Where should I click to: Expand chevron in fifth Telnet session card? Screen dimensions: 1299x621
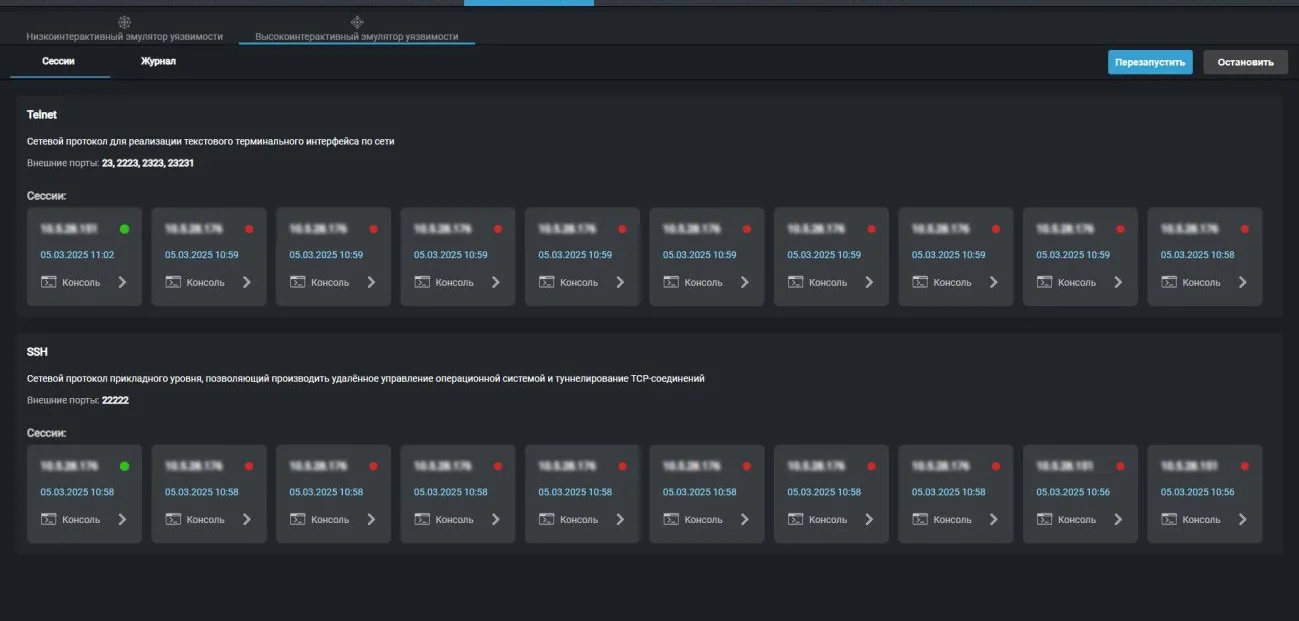(620, 282)
